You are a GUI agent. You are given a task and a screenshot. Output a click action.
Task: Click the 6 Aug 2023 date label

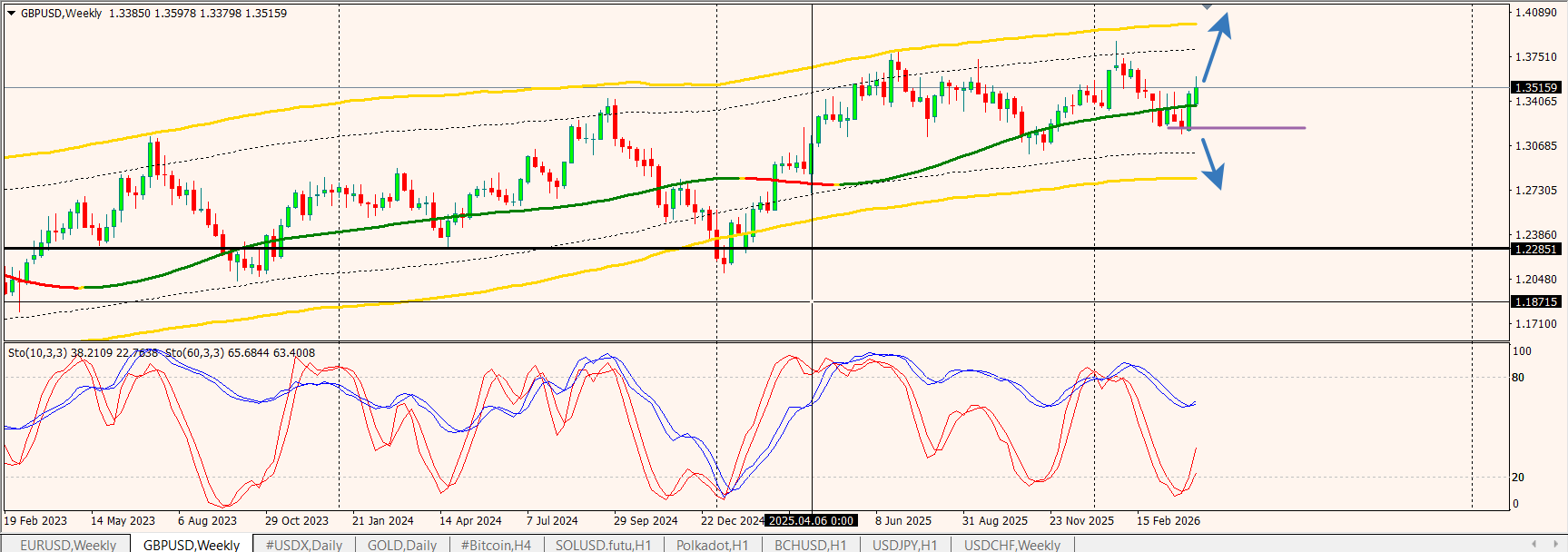tap(207, 521)
